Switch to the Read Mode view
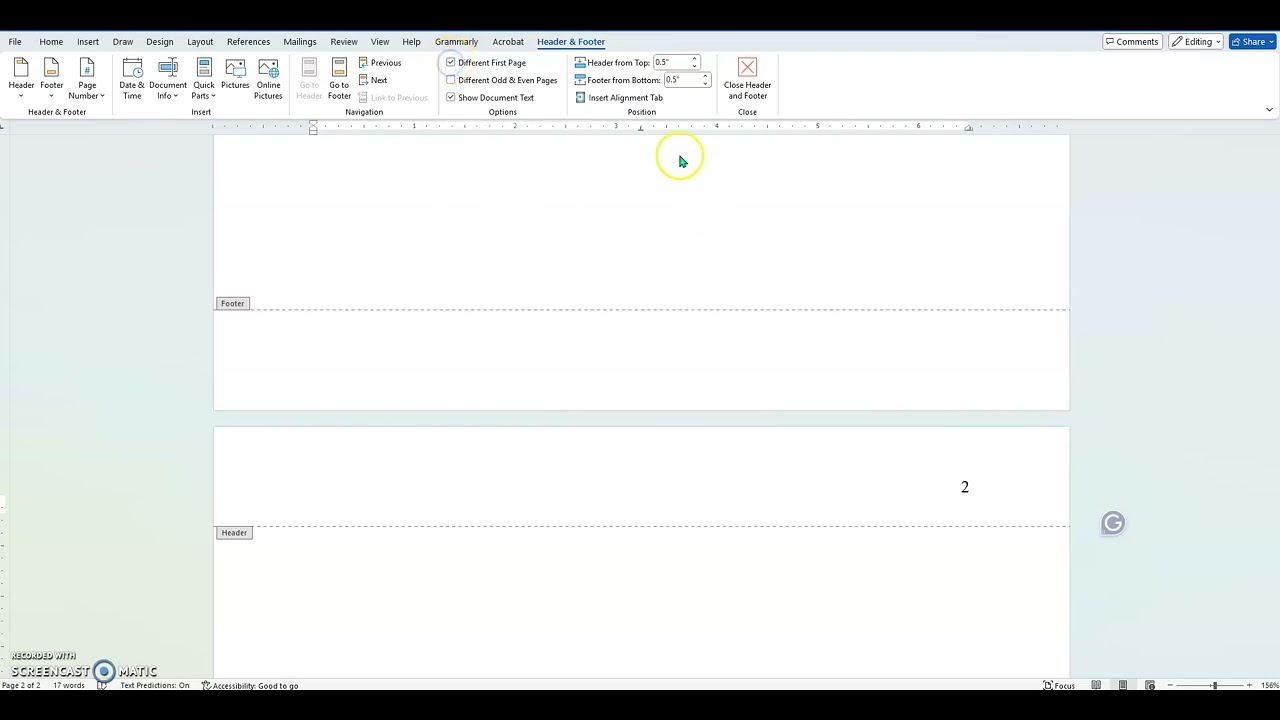The height and width of the screenshot is (720, 1280). click(x=1097, y=685)
